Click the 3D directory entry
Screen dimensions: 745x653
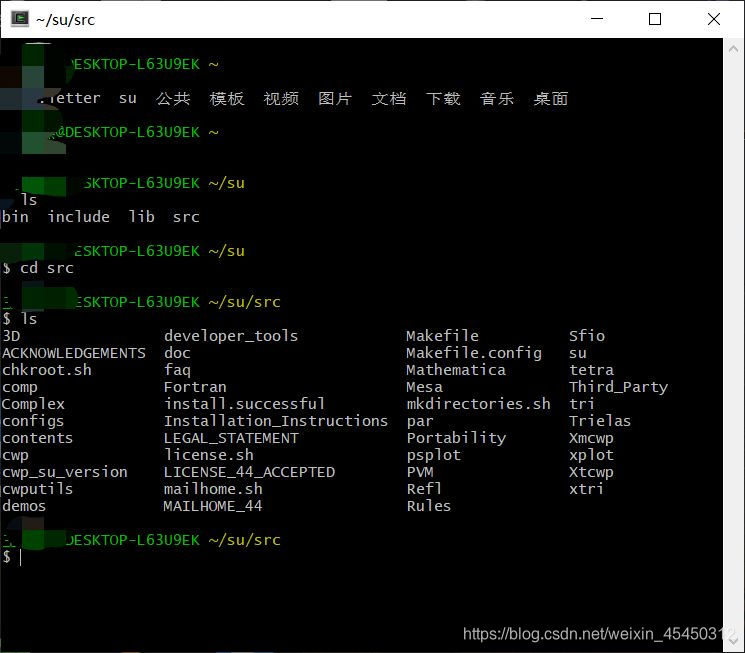coord(11,336)
